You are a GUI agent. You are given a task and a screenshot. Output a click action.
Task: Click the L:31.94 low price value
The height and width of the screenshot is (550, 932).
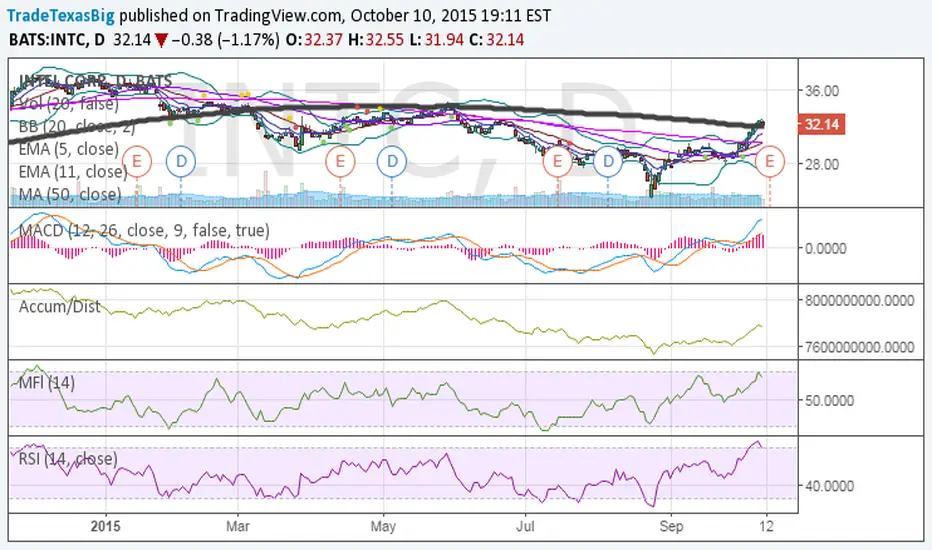coord(436,40)
